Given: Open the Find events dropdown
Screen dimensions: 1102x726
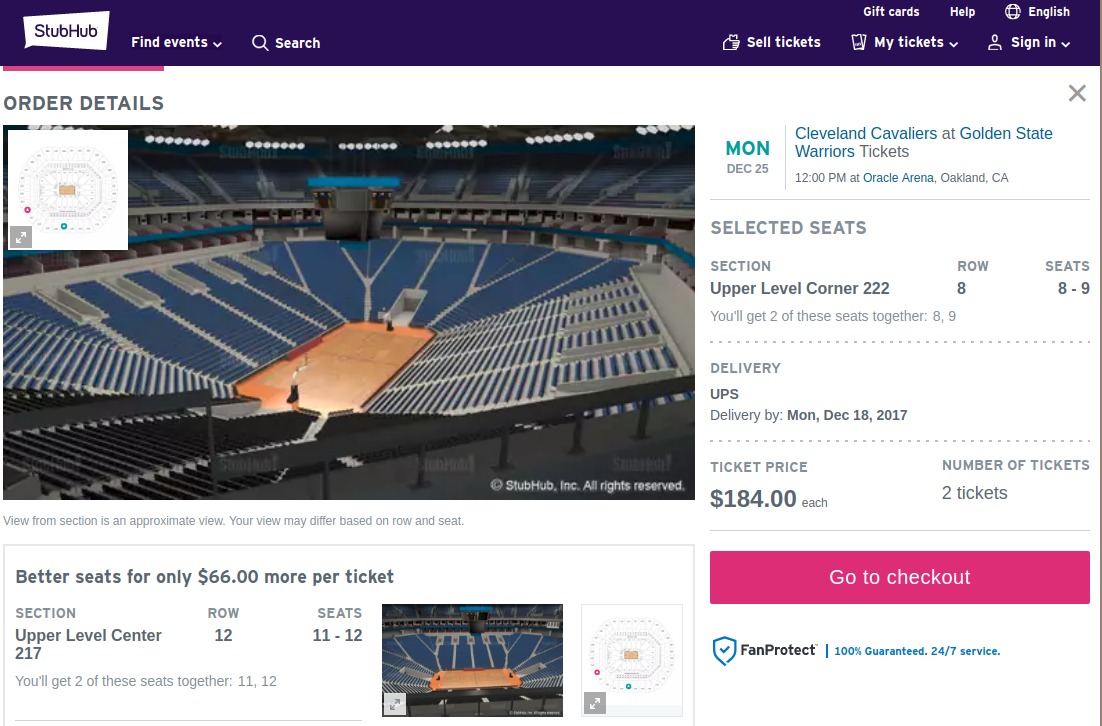Looking at the screenshot, I should point(176,43).
